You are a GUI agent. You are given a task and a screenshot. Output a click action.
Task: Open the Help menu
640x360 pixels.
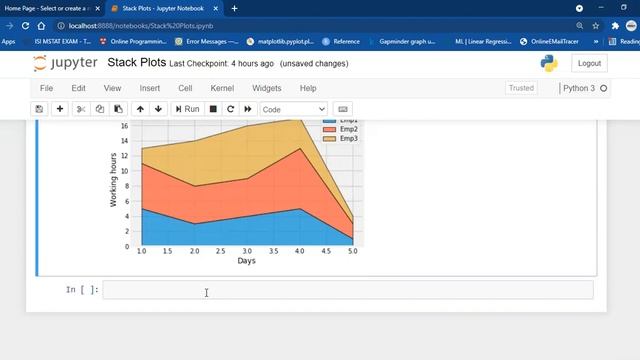click(308, 88)
